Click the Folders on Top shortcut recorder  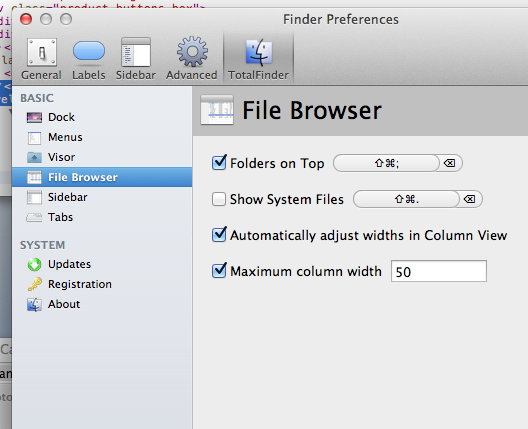click(386, 163)
